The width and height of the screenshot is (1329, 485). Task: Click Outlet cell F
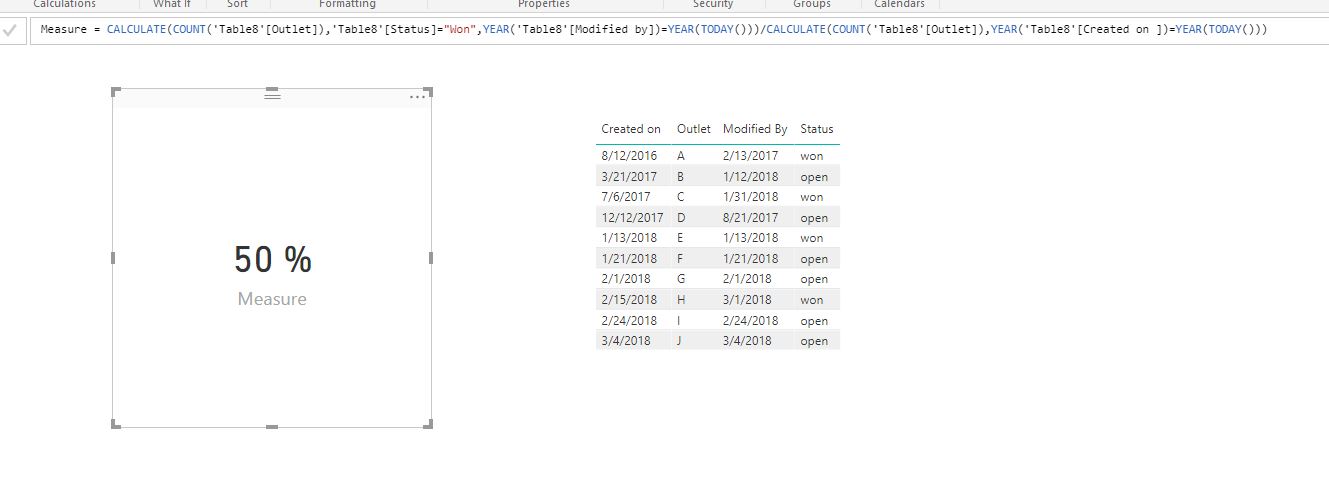[681, 259]
